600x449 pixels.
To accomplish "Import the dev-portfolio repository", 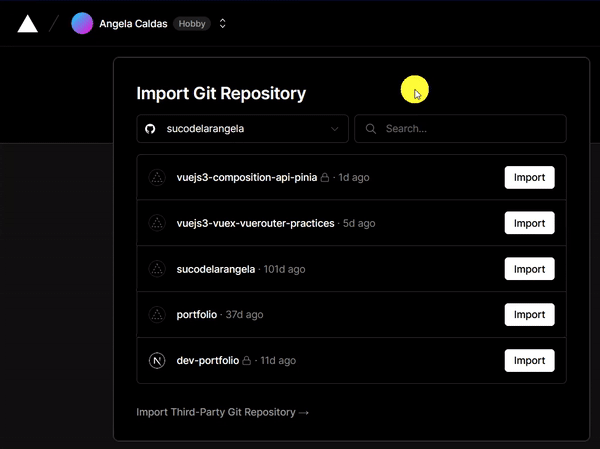I will pyautogui.click(x=529, y=360).
